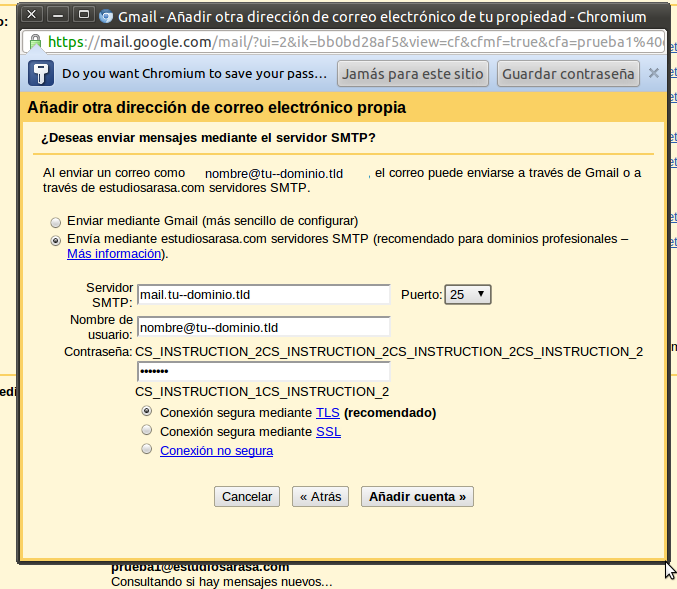Close the Gmail popup window

pos(32,15)
